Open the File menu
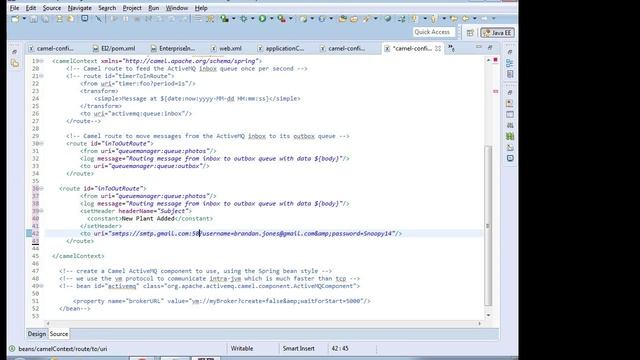 tap(14, 8)
